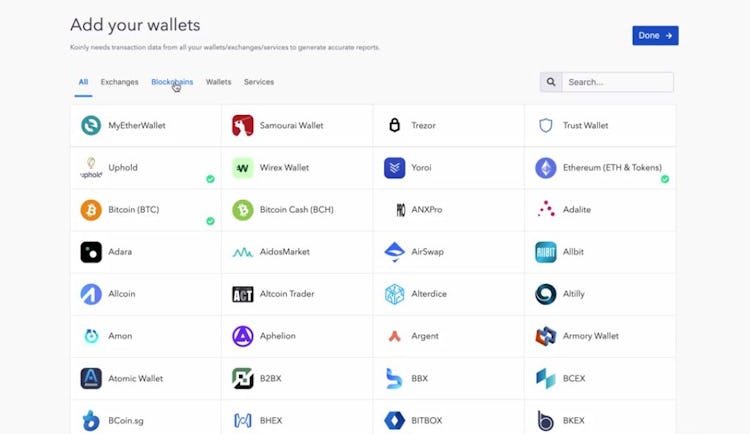Select the green Bitcoin Cash icon
Screen dimensions: 750x434
tap(243, 210)
